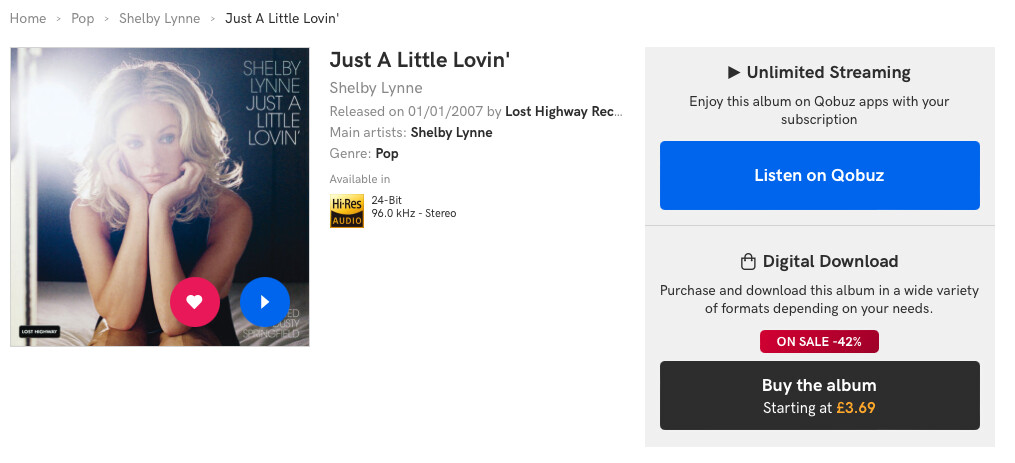Viewport: 1015px width, 463px height.
Task: Click Shelby Lynne next to Main artists
Action: click(451, 133)
